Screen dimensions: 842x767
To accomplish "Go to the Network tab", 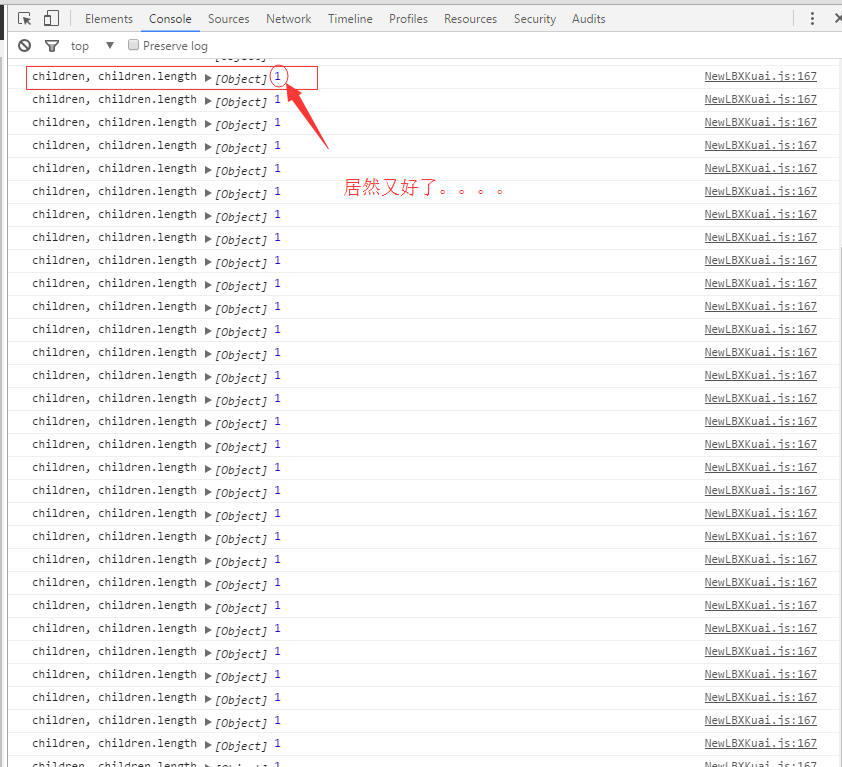I will tap(288, 19).
